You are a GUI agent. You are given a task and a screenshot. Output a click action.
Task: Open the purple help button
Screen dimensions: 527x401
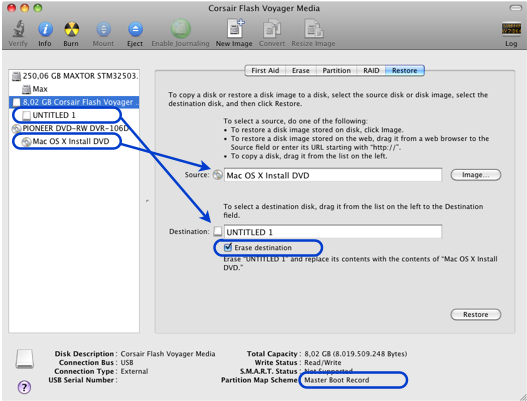click(x=24, y=387)
